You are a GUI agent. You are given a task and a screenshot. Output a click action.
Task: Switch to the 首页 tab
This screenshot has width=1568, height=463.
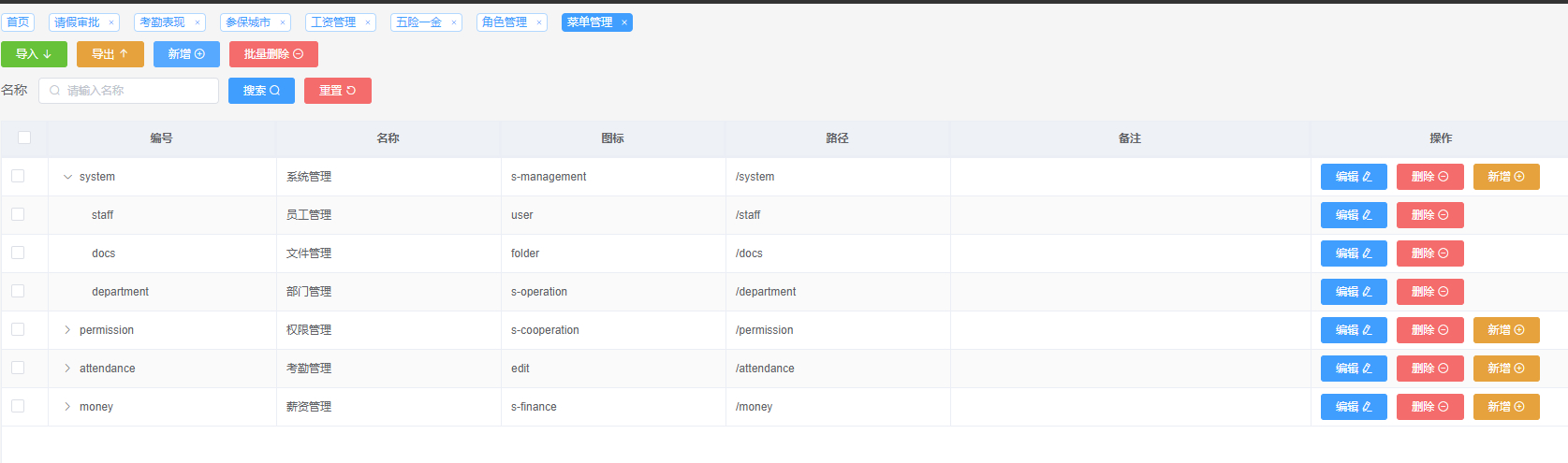pyautogui.click(x=18, y=22)
